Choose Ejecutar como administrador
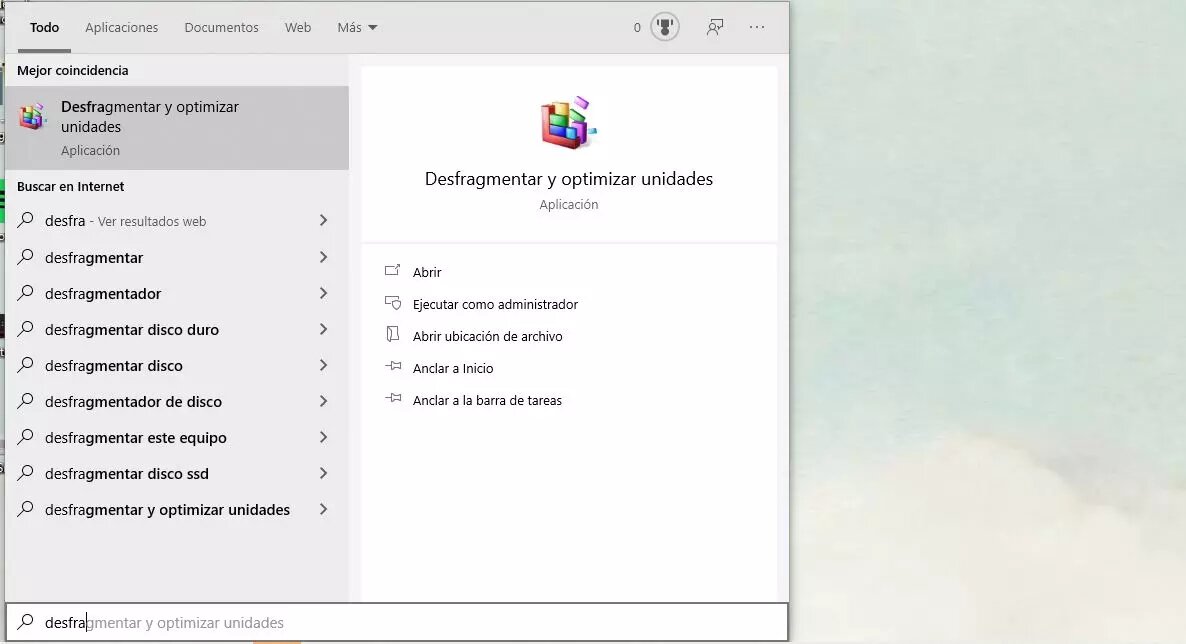This screenshot has width=1186, height=644. (495, 304)
